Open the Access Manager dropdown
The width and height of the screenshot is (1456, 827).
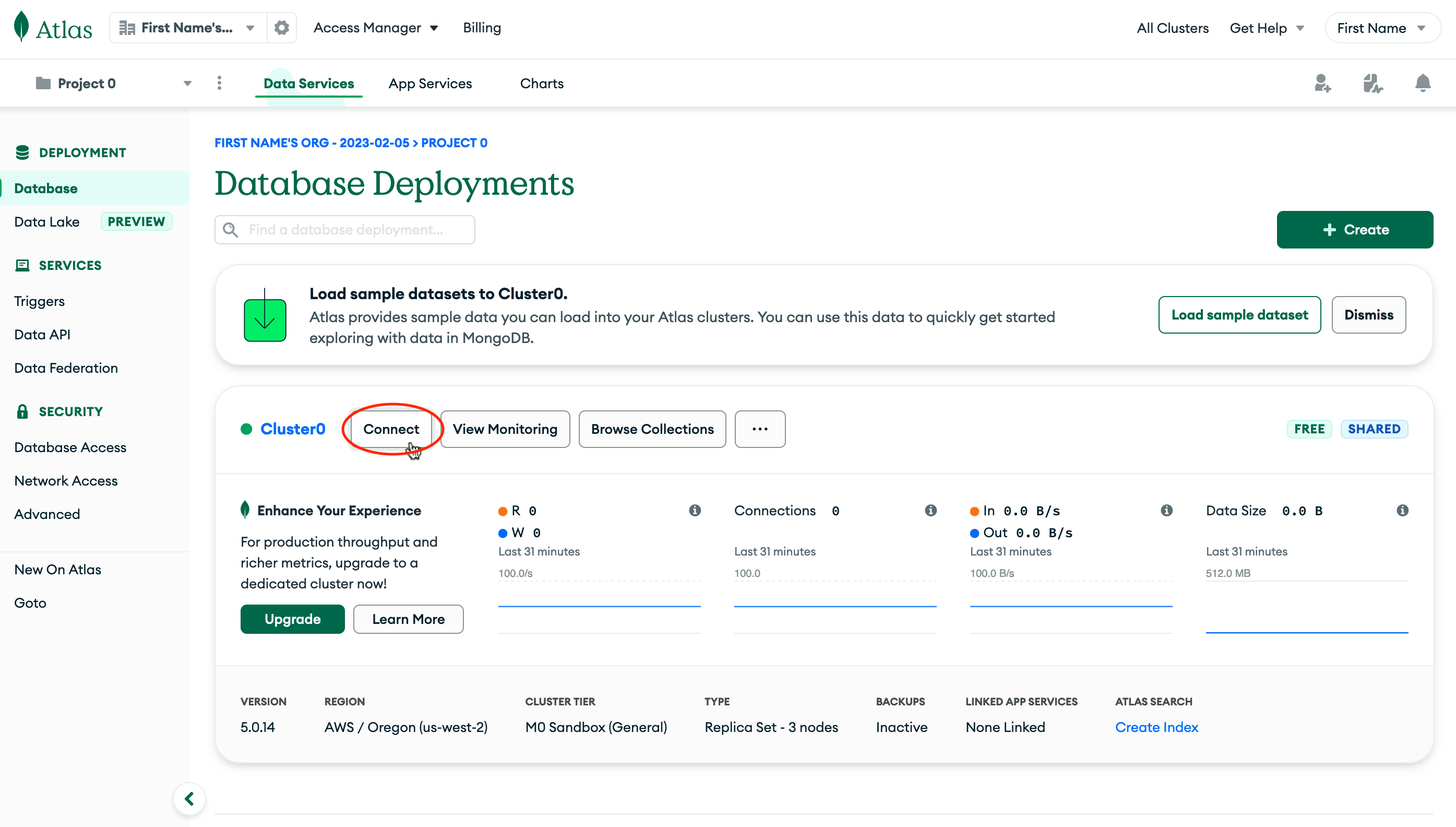(375, 28)
